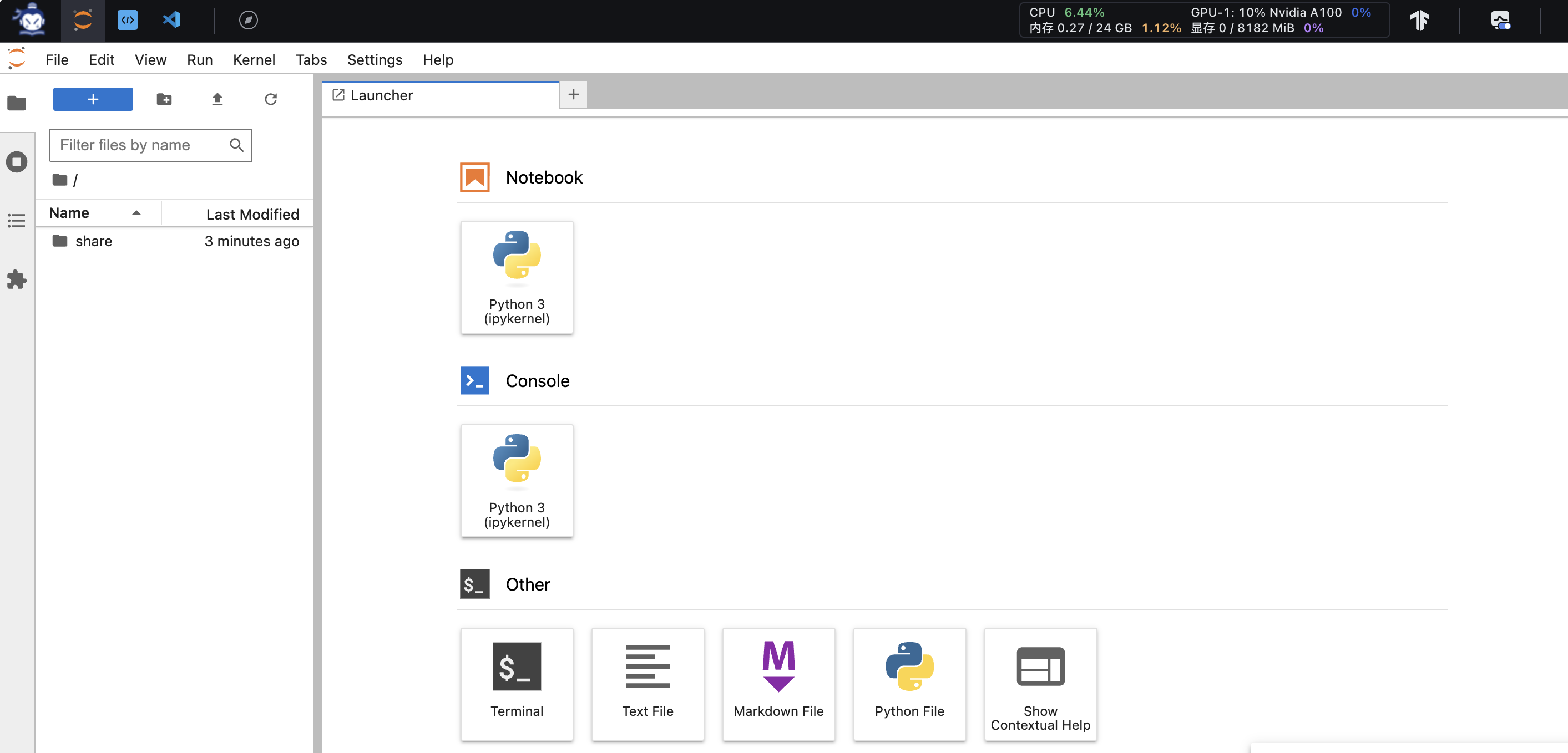The image size is (1568, 753).
Task: Refresh the file browser list
Action: coord(271,99)
